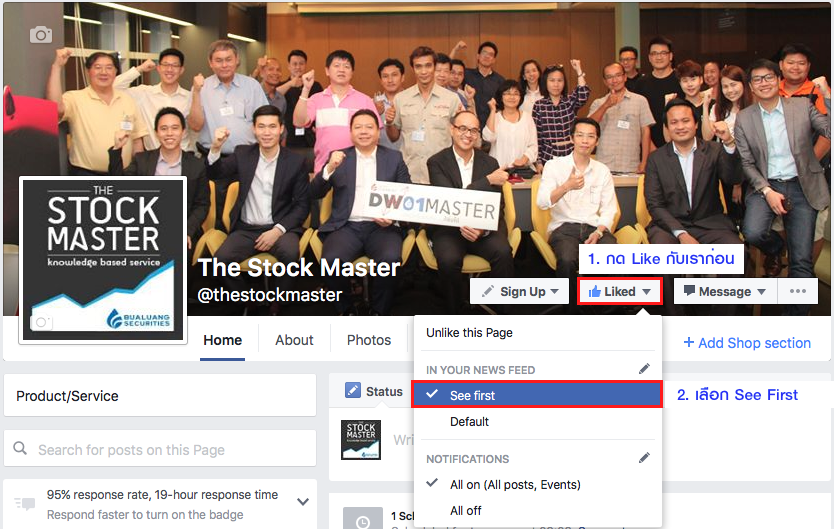Screen dimensions: 834x529
Task: Expand the response rate panel chevron
Action: pyautogui.click(x=303, y=501)
